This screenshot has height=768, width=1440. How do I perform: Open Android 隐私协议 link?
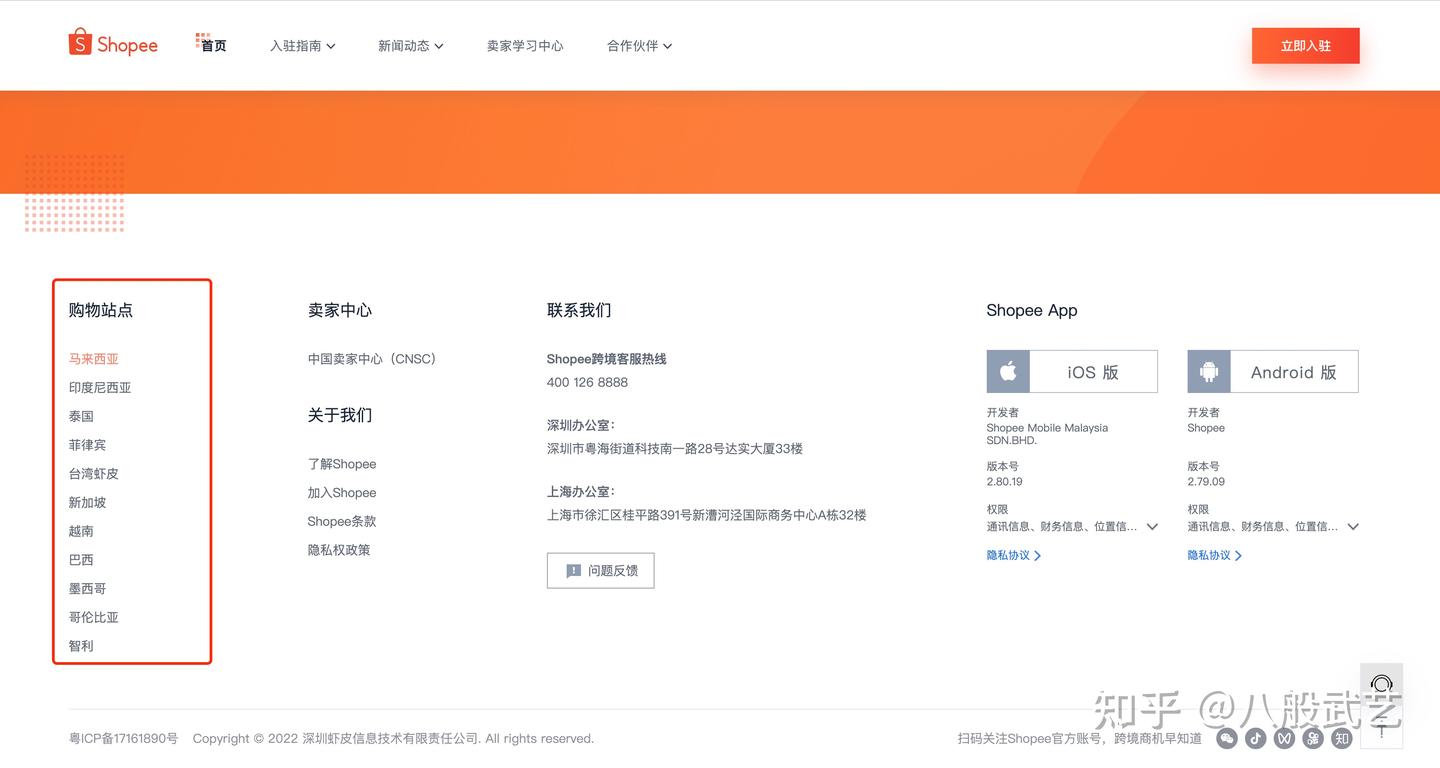point(1215,555)
